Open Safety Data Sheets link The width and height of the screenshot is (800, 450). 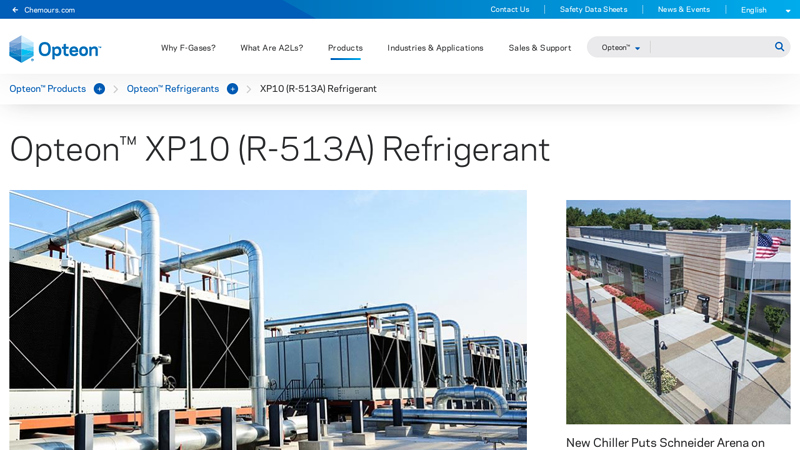tap(593, 9)
